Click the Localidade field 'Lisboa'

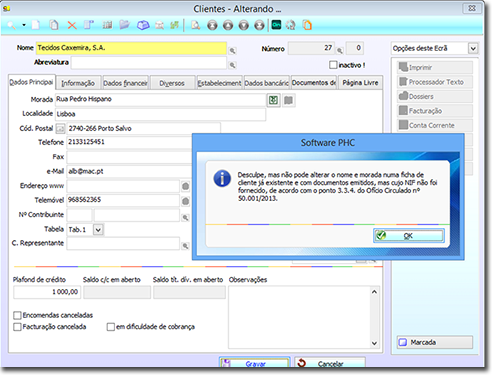coord(160,114)
